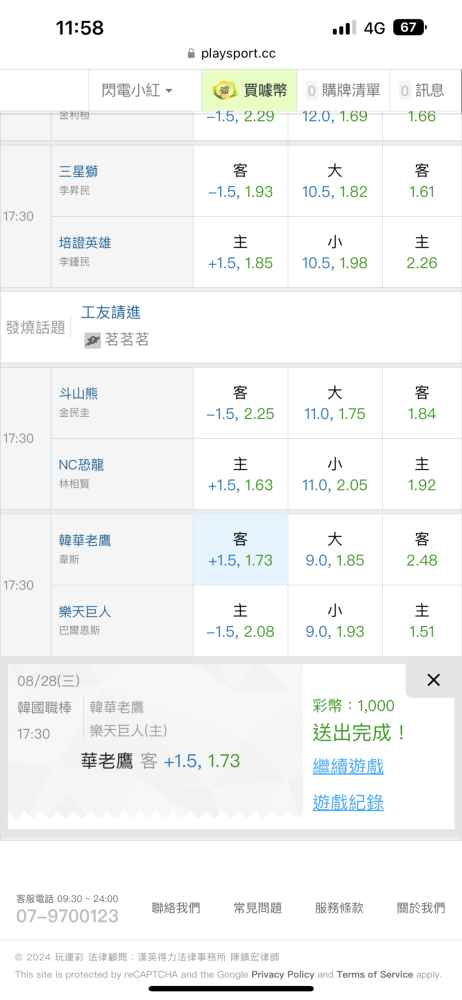
Task: Select 培證英雄 小 10.5, 1.98 option
Action: click(x=335, y=253)
